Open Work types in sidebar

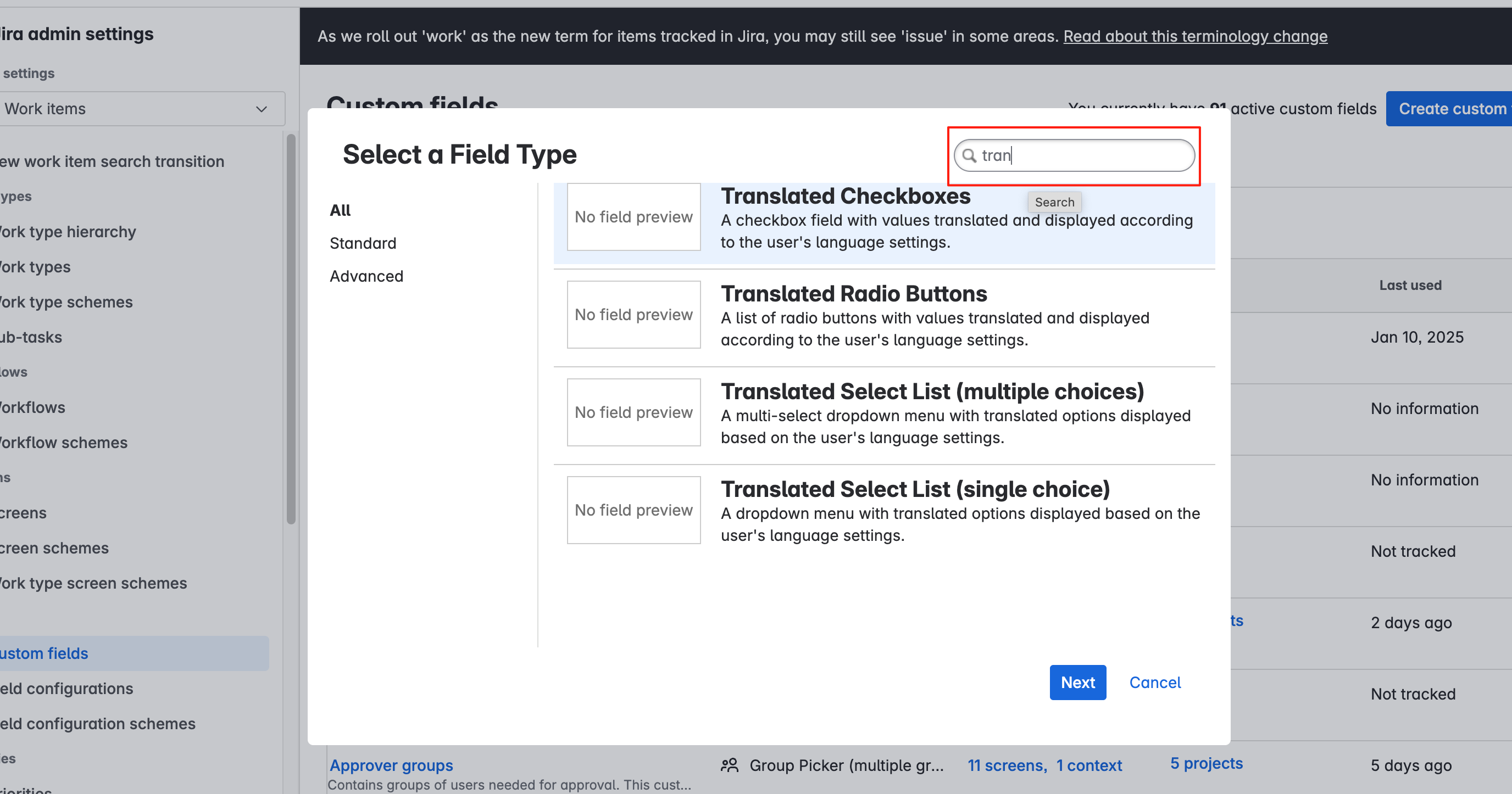[x=35, y=267]
